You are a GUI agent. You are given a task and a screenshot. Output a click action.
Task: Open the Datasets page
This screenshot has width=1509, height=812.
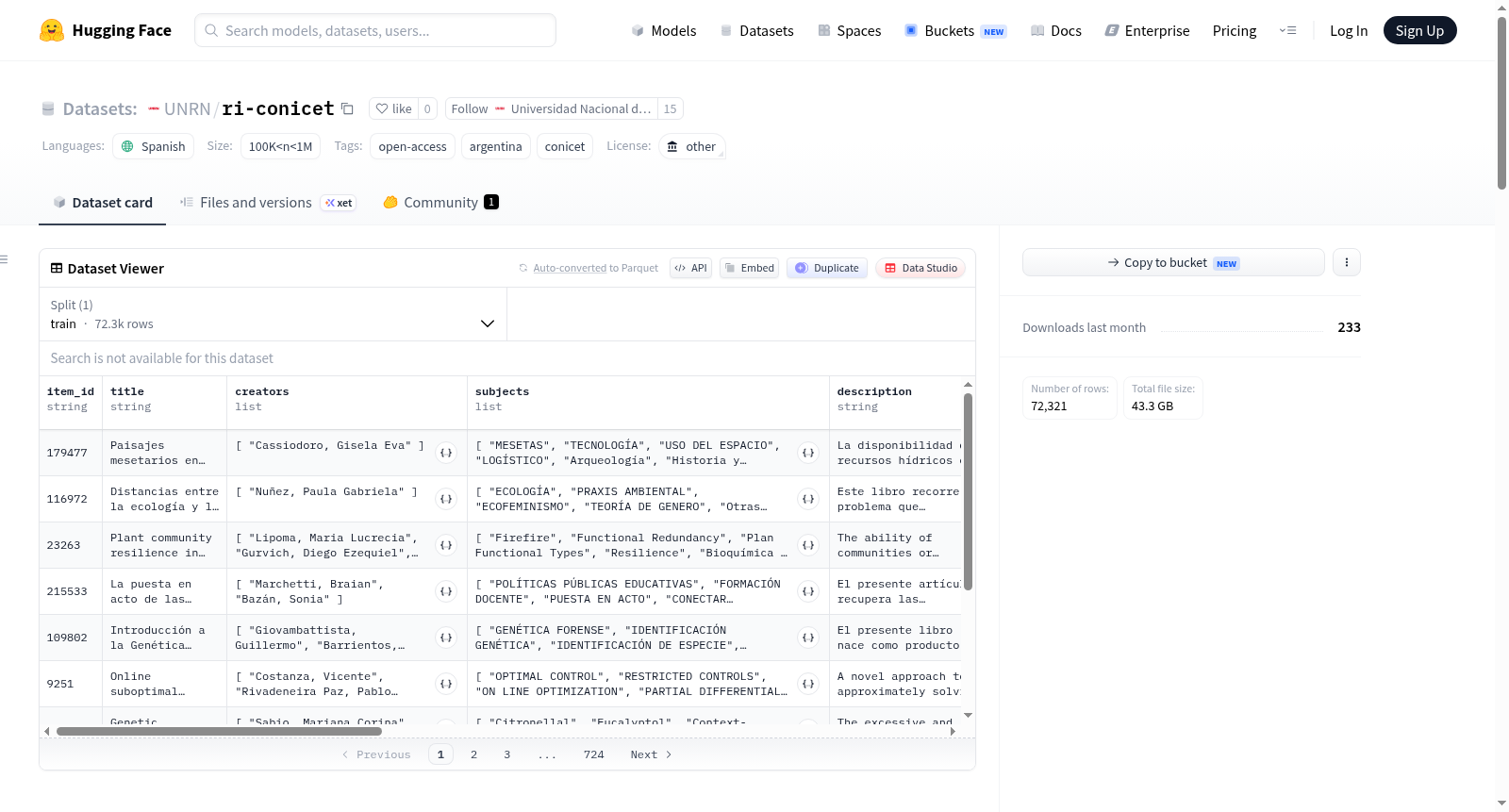[756, 30]
